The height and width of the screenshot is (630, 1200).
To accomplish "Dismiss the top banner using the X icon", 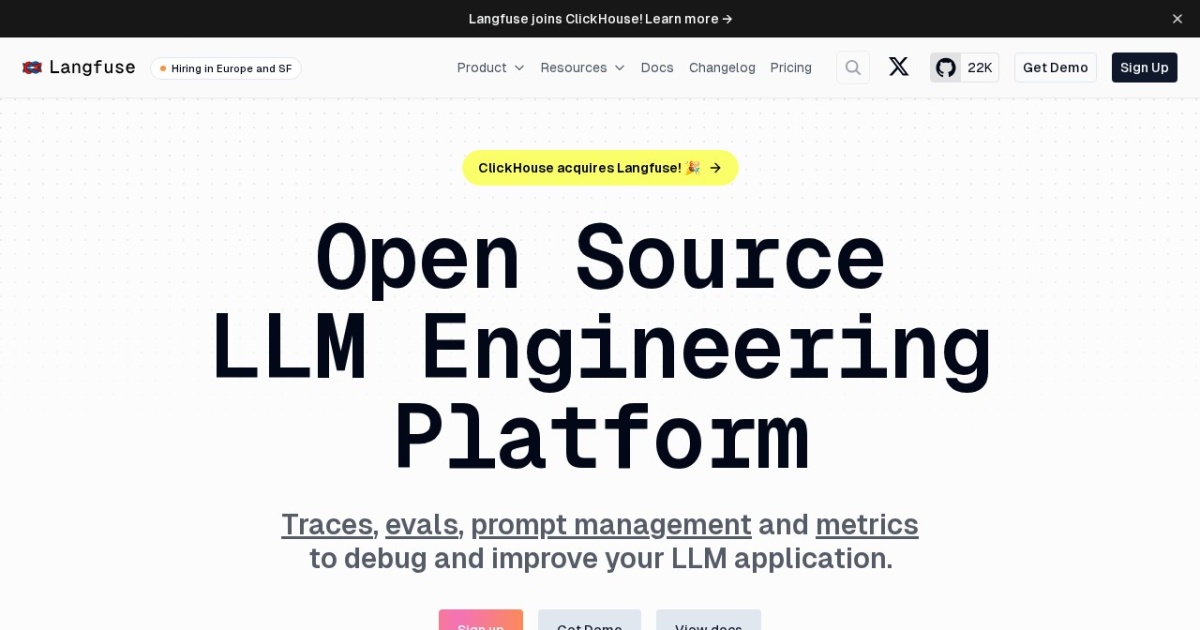I will 1177,18.
